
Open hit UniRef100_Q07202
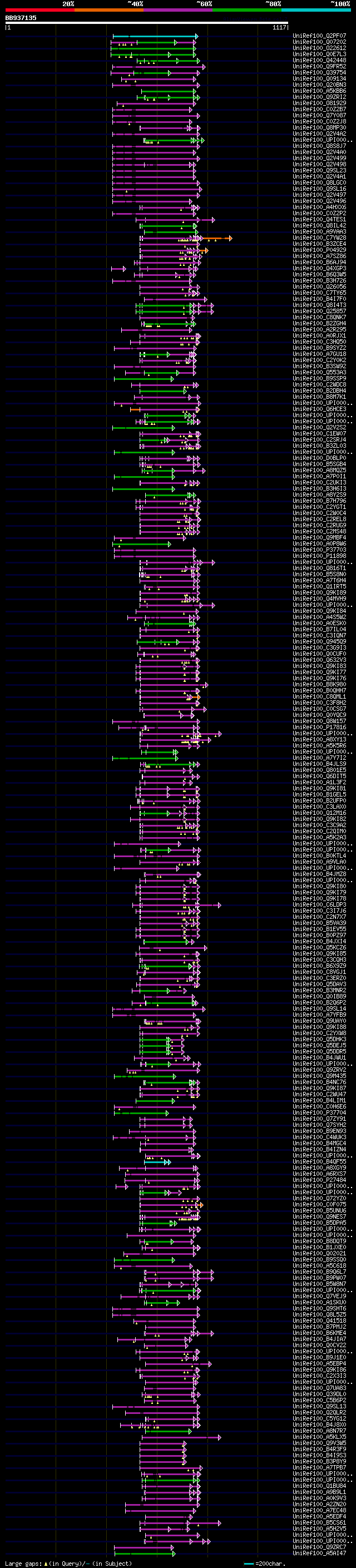(x=319, y=42)
